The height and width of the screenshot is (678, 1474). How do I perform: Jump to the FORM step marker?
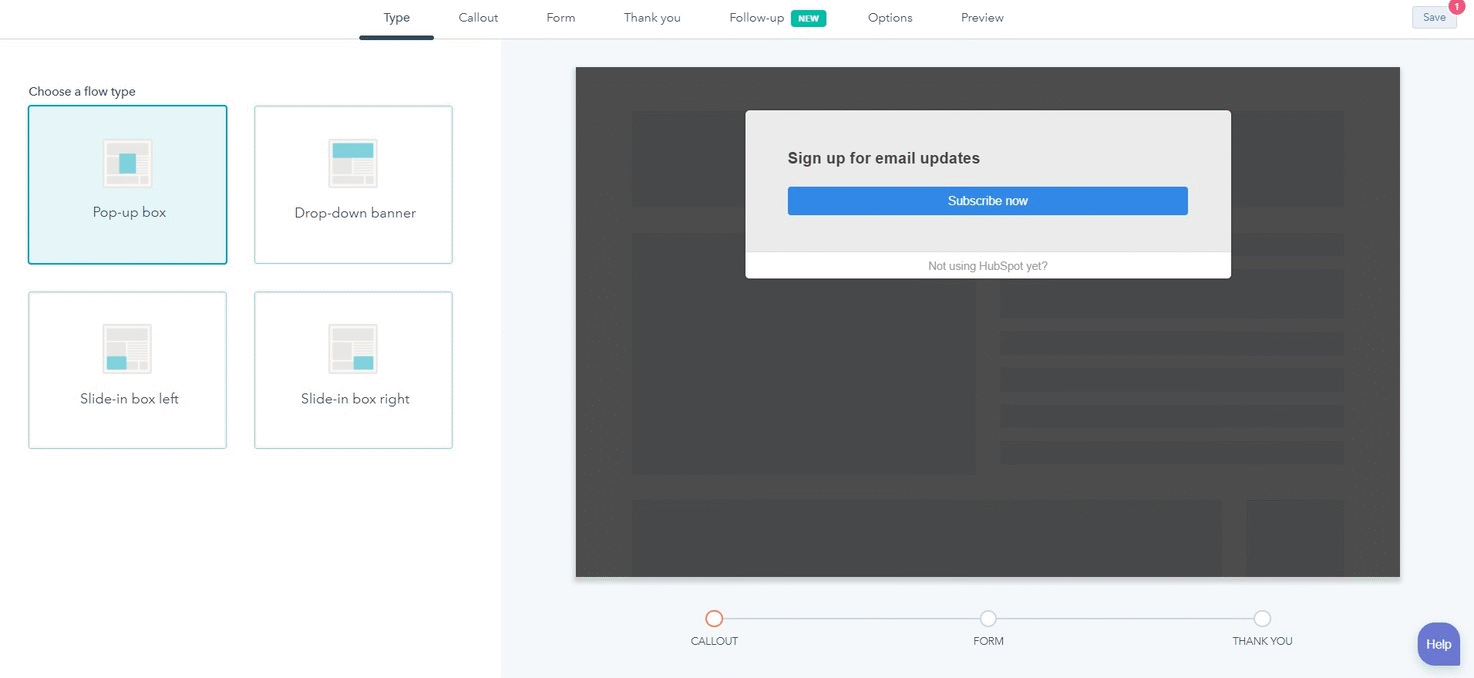pos(988,619)
